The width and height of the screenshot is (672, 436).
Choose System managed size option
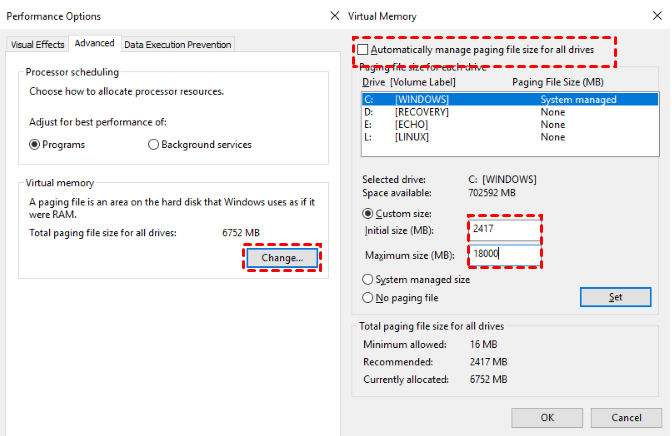(x=368, y=280)
